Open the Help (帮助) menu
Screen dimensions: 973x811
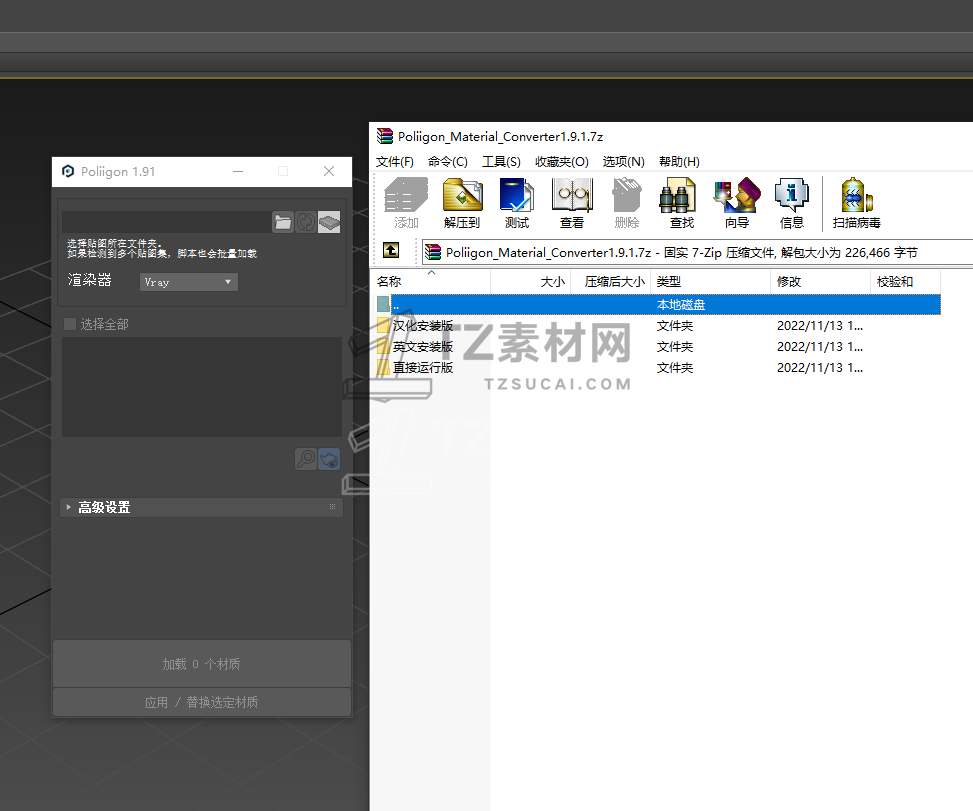tap(679, 161)
